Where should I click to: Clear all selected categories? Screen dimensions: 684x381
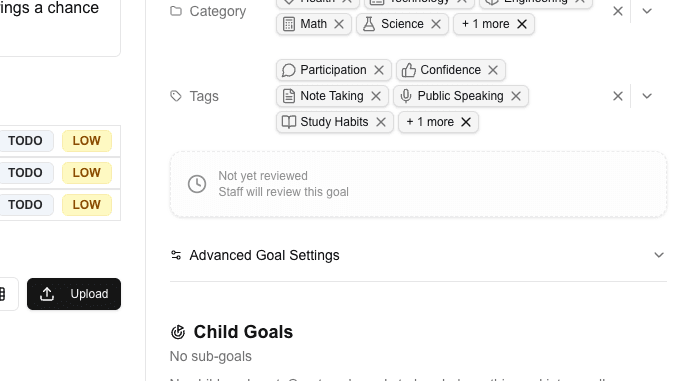[x=618, y=11]
